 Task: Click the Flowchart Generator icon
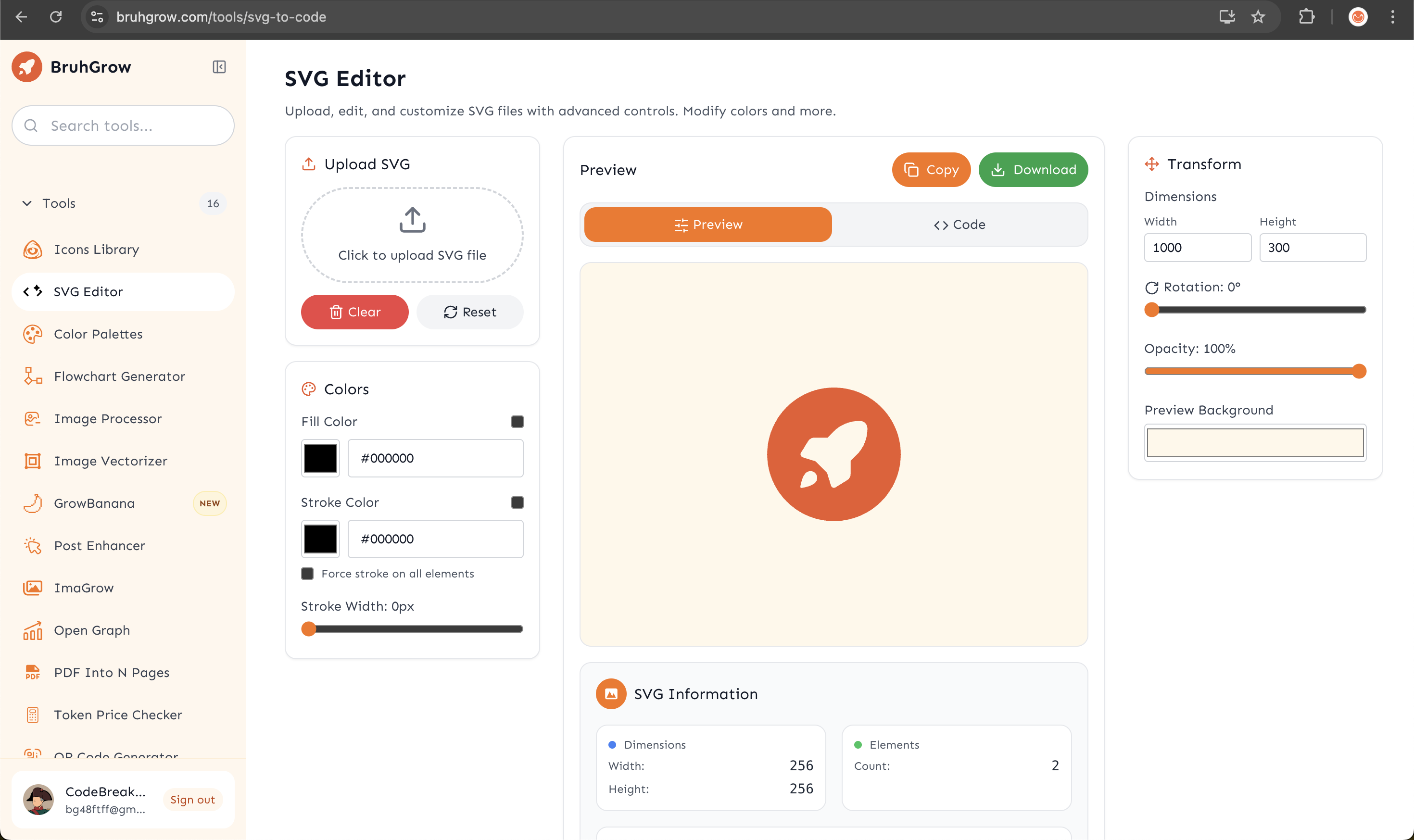(x=33, y=376)
